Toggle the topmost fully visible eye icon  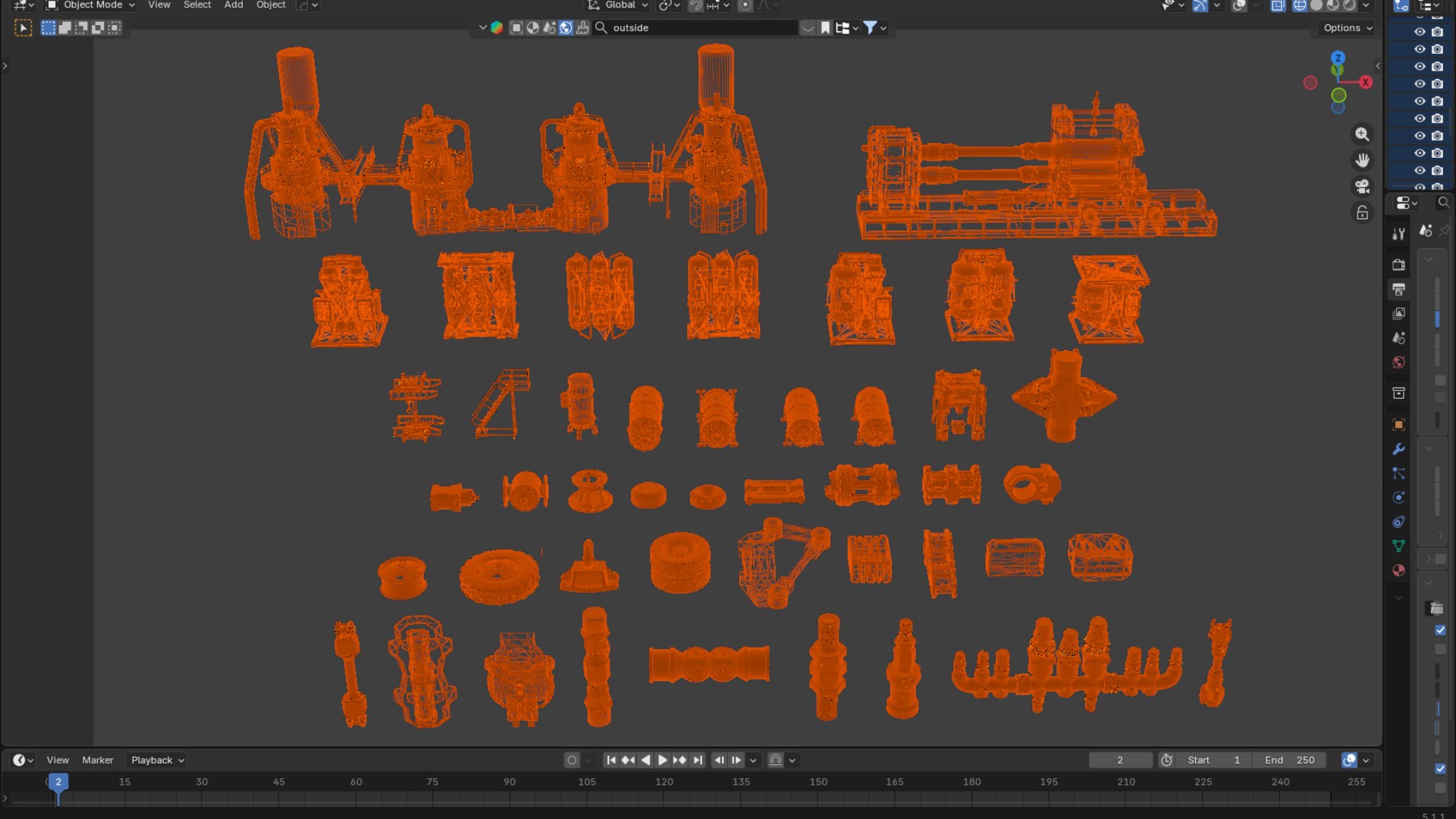point(1420,32)
